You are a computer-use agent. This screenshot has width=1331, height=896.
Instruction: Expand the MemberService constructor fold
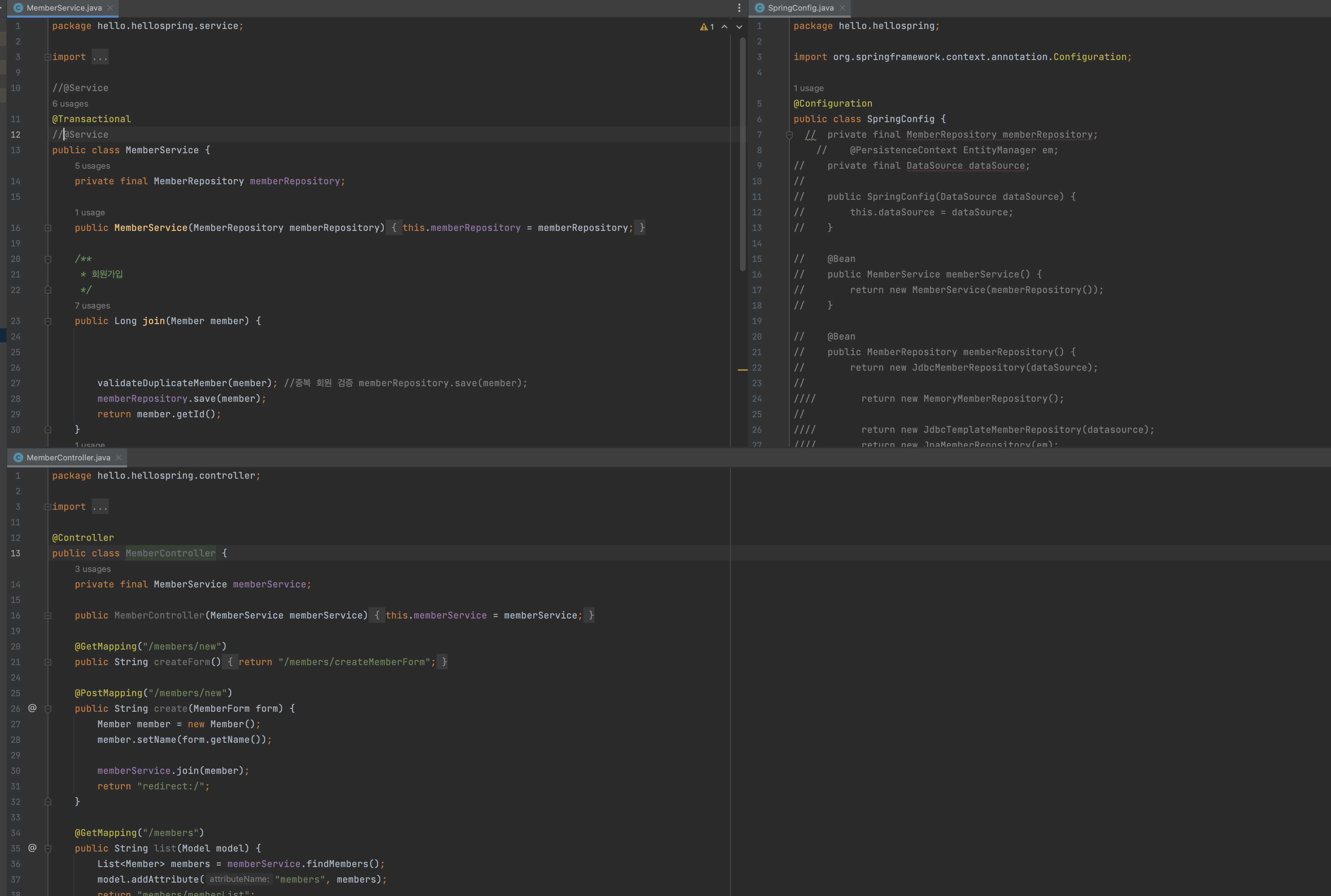pyautogui.click(x=48, y=228)
